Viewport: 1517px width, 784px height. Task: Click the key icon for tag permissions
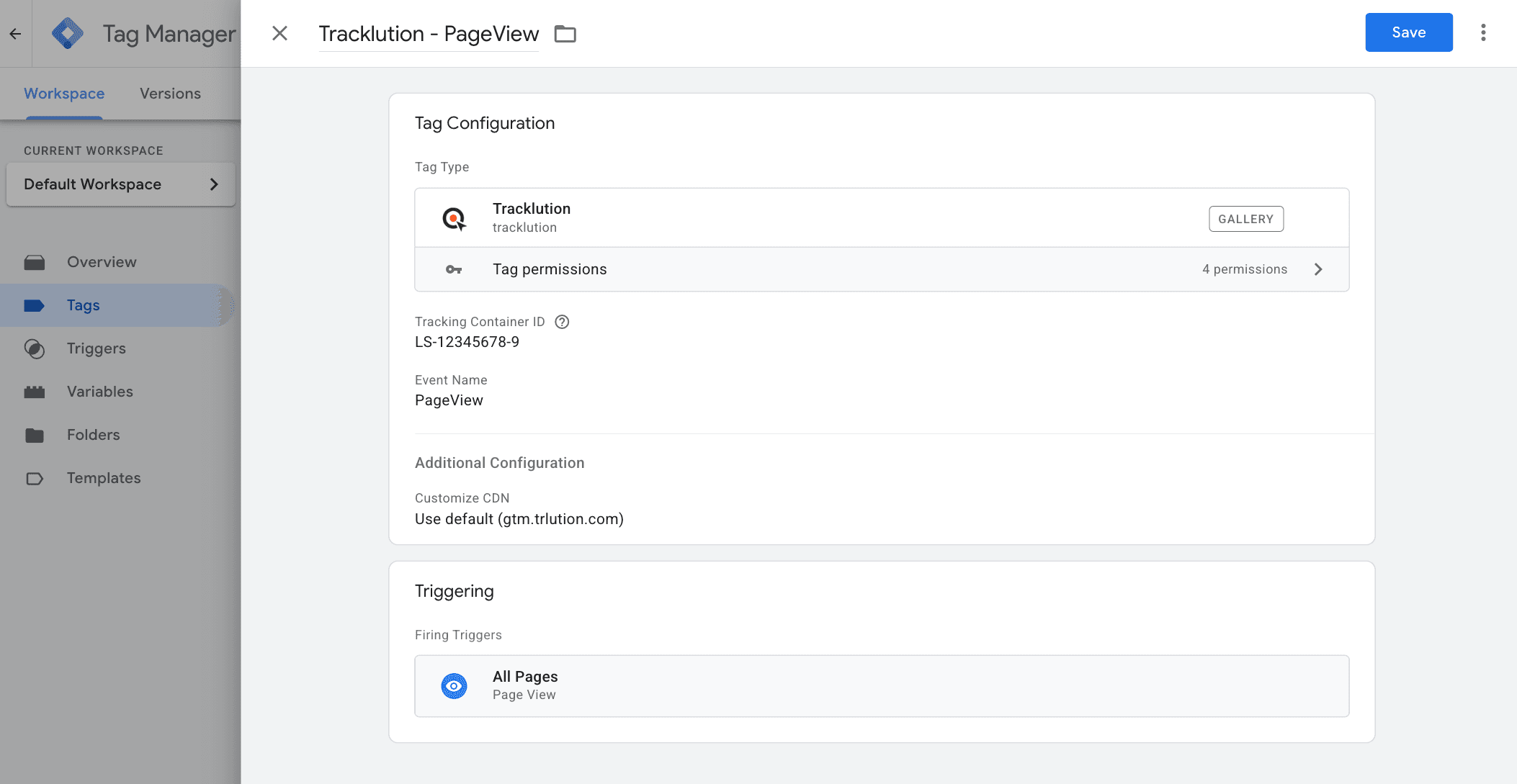tap(453, 269)
